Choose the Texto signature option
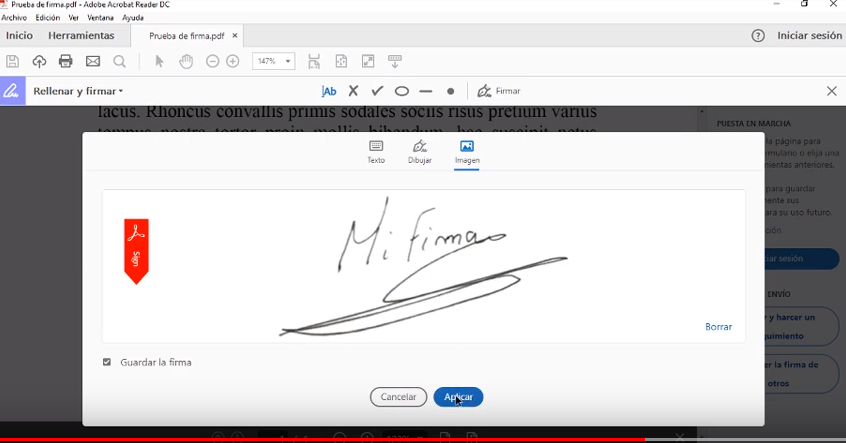This screenshot has height=443, width=846. (x=376, y=152)
